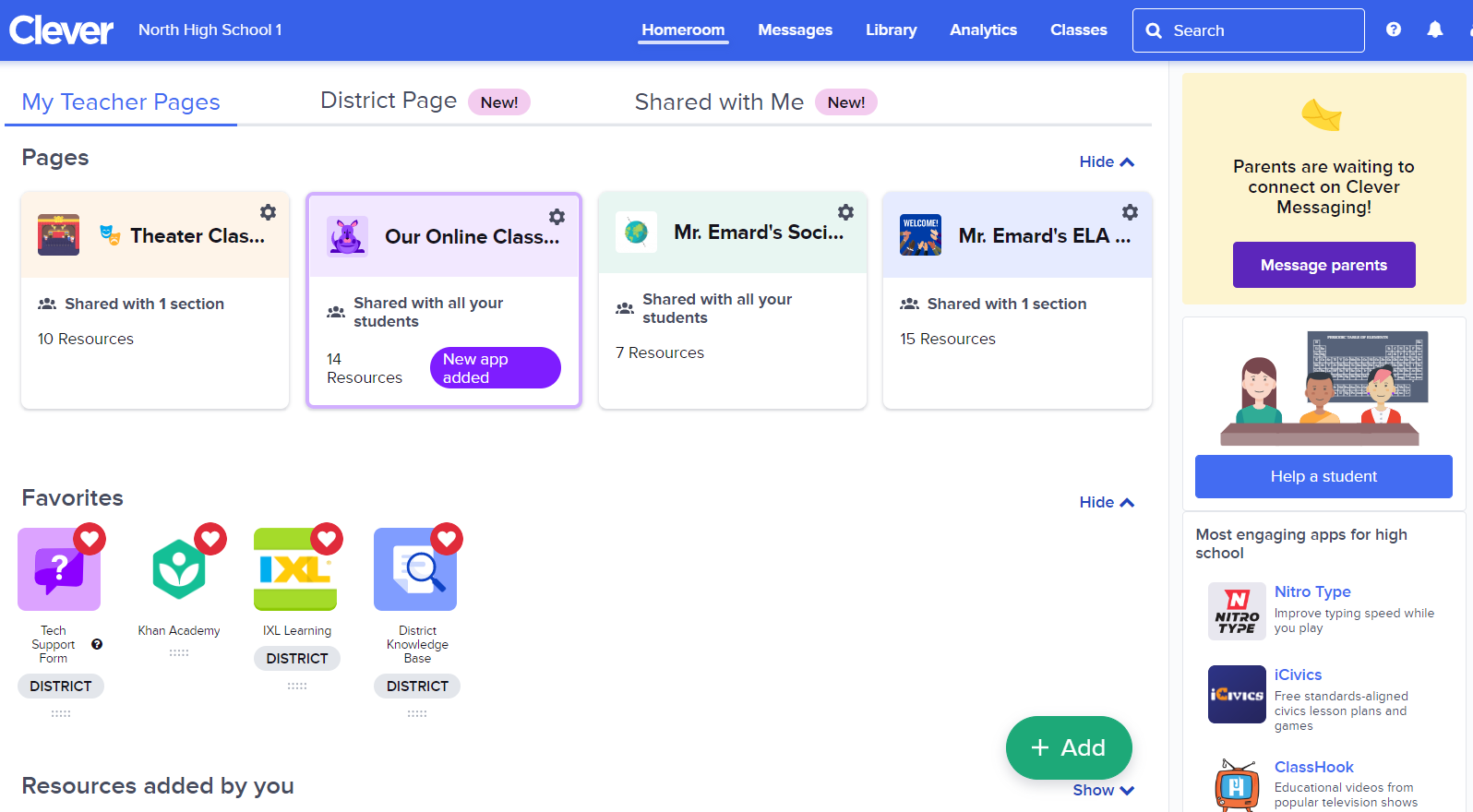Open the Search bar in the top navigation
The height and width of the screenshot is (812, 1473).
pos(1248,30)
